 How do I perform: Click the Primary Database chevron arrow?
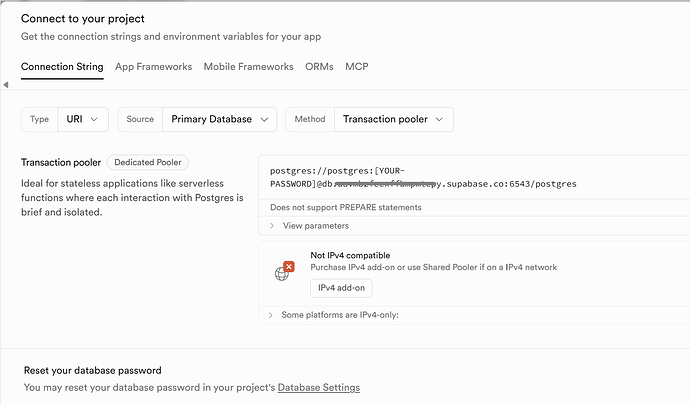pyautogui.click(x=264, y=119)
